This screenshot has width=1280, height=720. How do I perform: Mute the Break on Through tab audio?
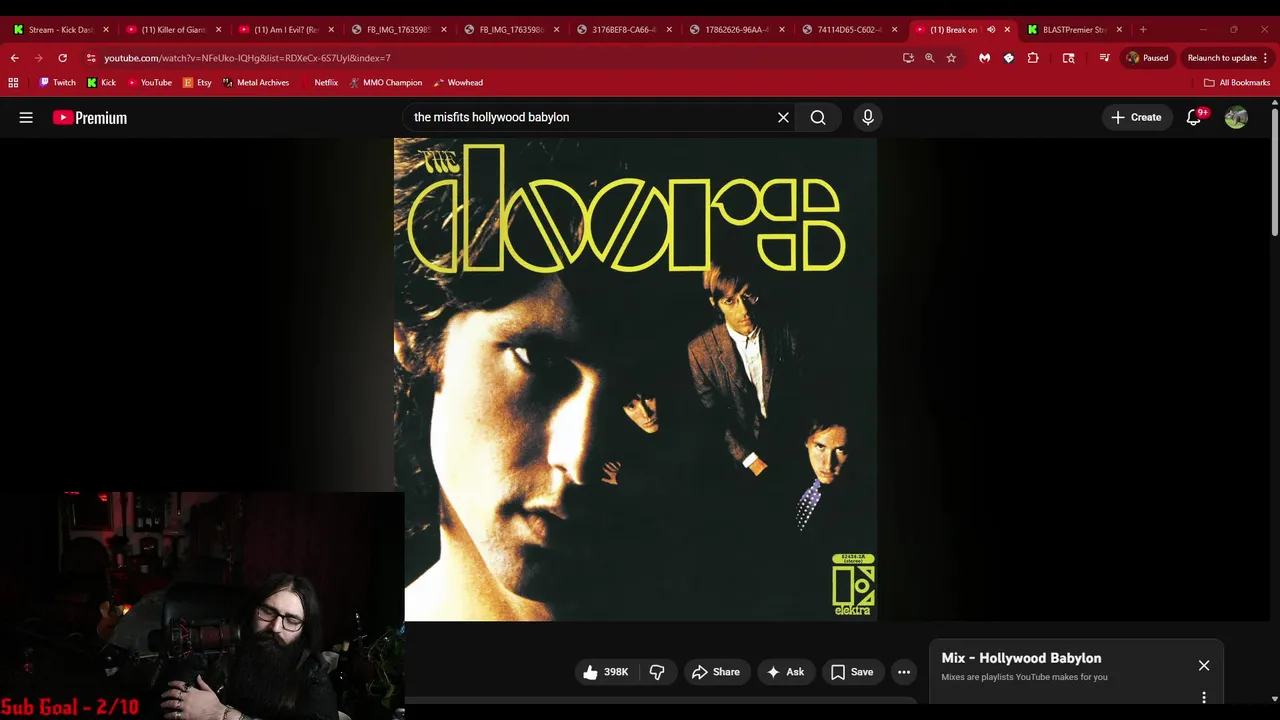pyautogui.click(x=991, y=29)
